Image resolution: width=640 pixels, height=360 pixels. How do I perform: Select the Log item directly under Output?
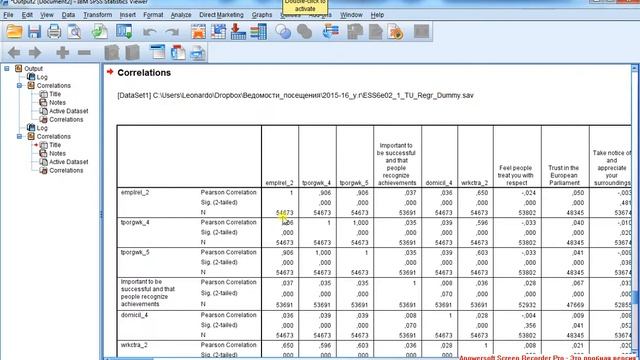tap(42, 77)
